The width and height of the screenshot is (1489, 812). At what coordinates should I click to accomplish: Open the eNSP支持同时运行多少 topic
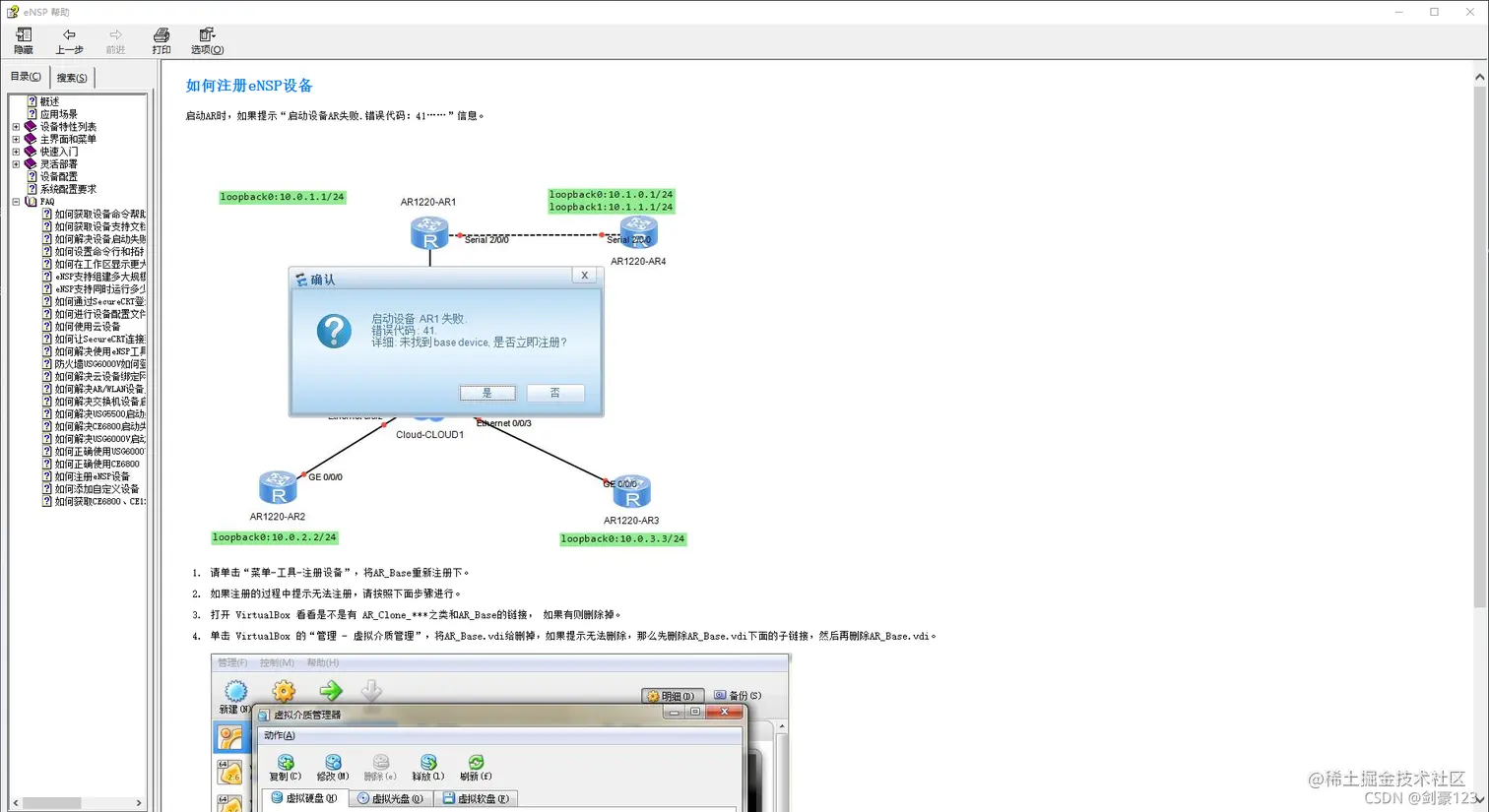pos(99,289)
